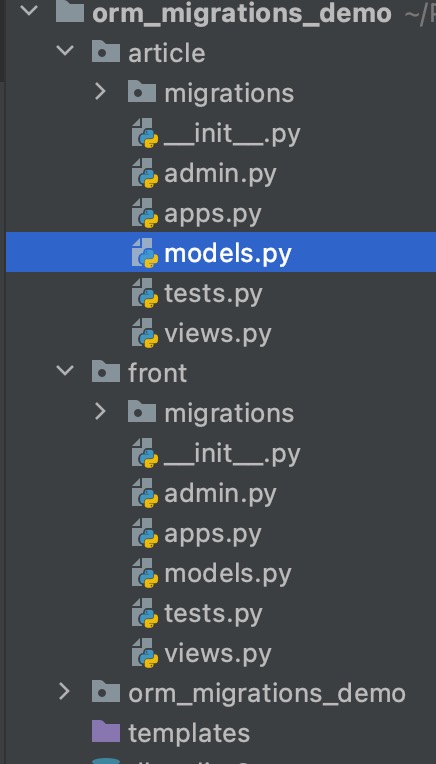Image resolution: width=436 pixels, height=764 pixels.
Task: Click the article package folder icon
Action: [106, 52]
